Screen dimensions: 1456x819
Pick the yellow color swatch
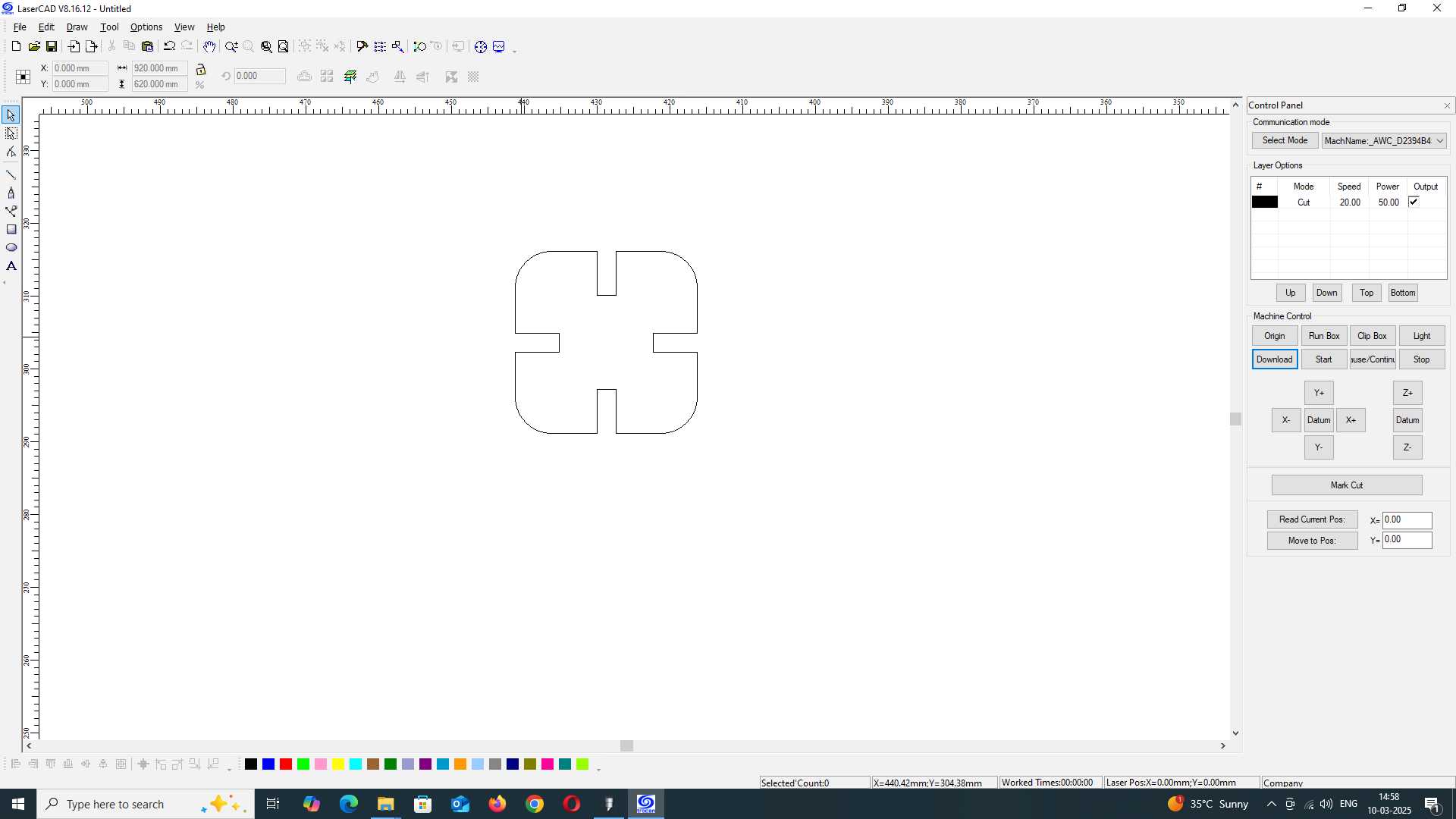point(338,764)
